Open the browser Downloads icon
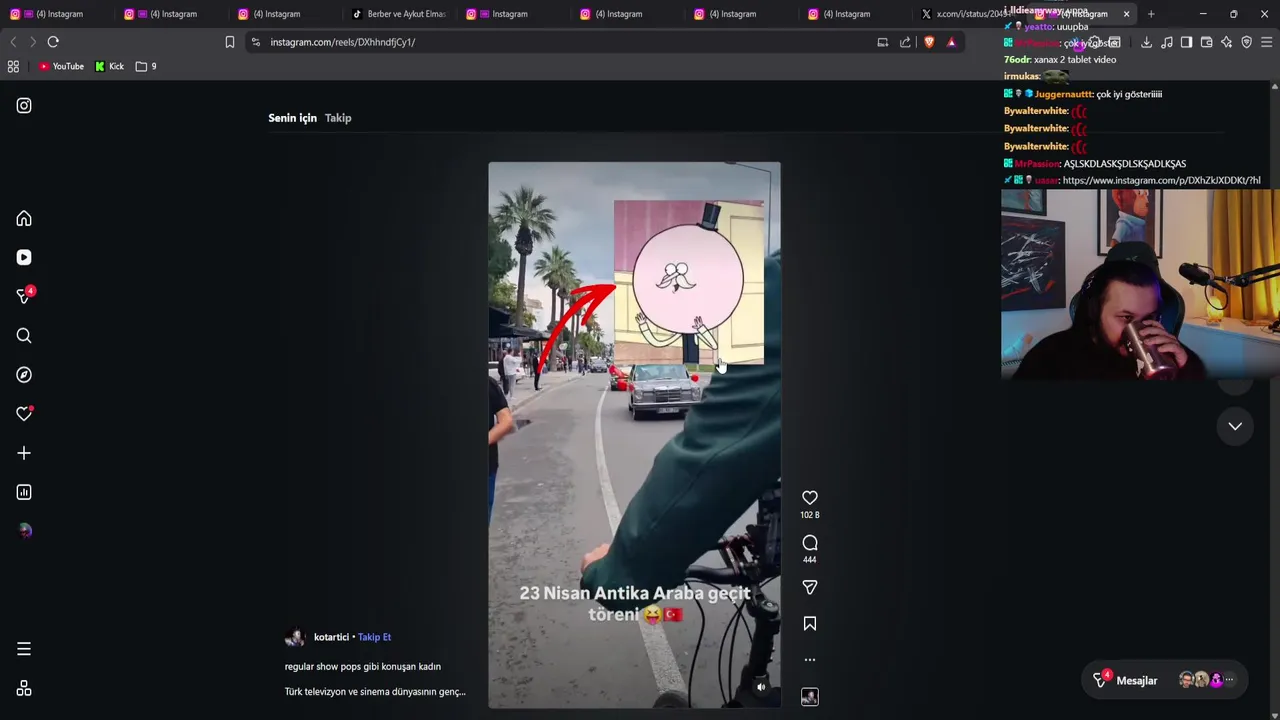Image resolution: width=1280 pixels, height=720 pixels. coord(1146,42)
